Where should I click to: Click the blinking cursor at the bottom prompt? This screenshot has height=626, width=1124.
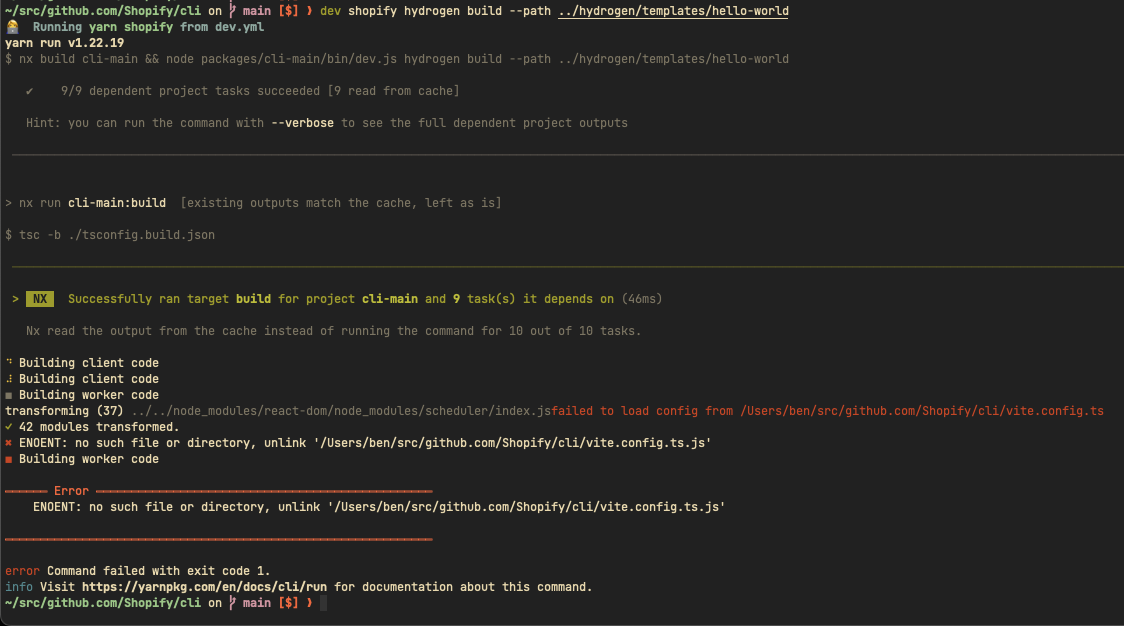(322, 603)
